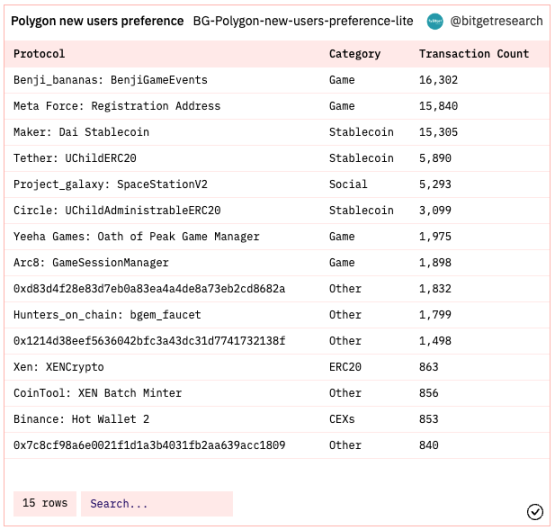555x530 pixels.
Task: Click the checkmark status icon
Action: pyautogui.click(x=534, y=512)
